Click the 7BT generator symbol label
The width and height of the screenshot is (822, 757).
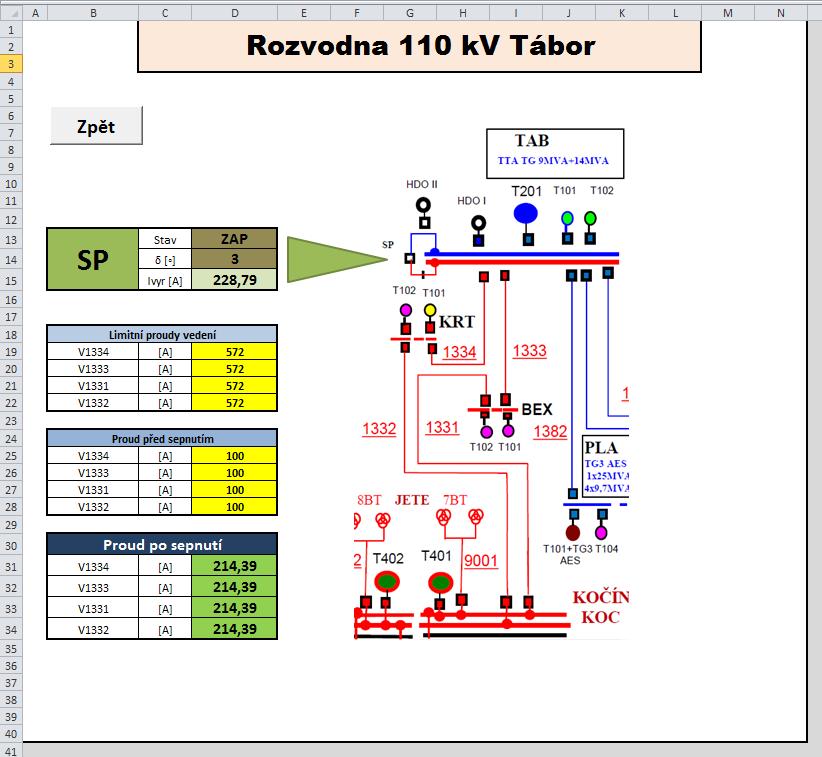pyautogui.click(x=455, y=500)
